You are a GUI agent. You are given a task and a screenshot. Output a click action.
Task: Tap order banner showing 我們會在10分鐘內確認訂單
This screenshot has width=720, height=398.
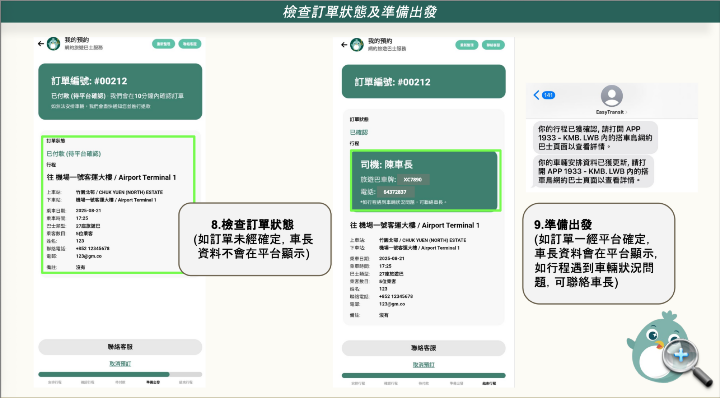[120, 92]
